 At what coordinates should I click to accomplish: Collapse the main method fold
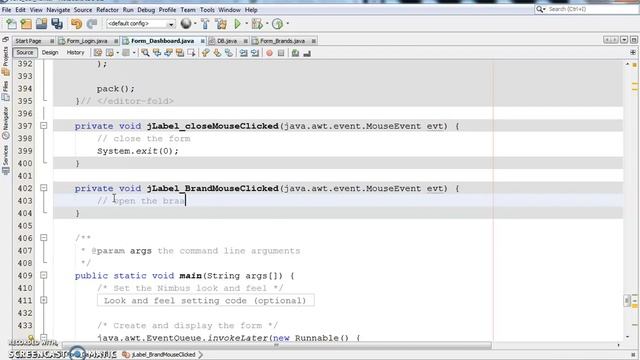pos(44,275)
